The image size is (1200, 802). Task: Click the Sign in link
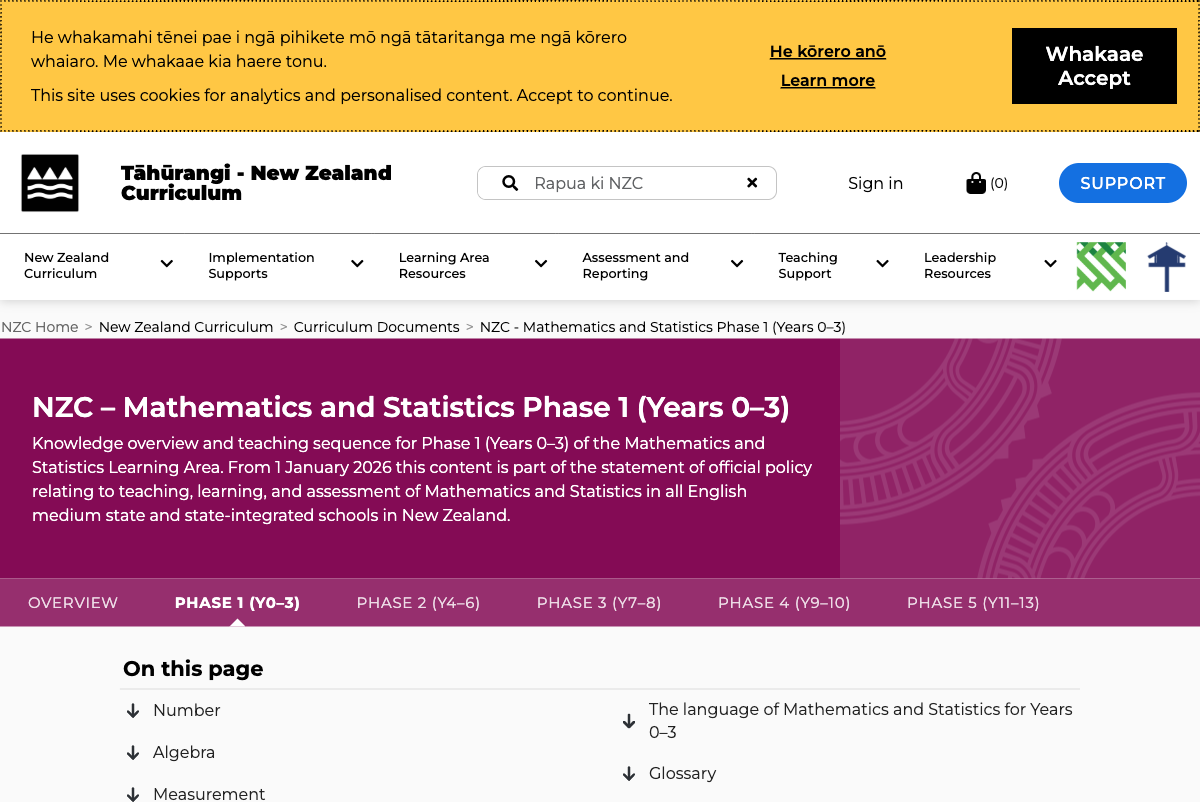pyautogui.click(x=875, y=183)
